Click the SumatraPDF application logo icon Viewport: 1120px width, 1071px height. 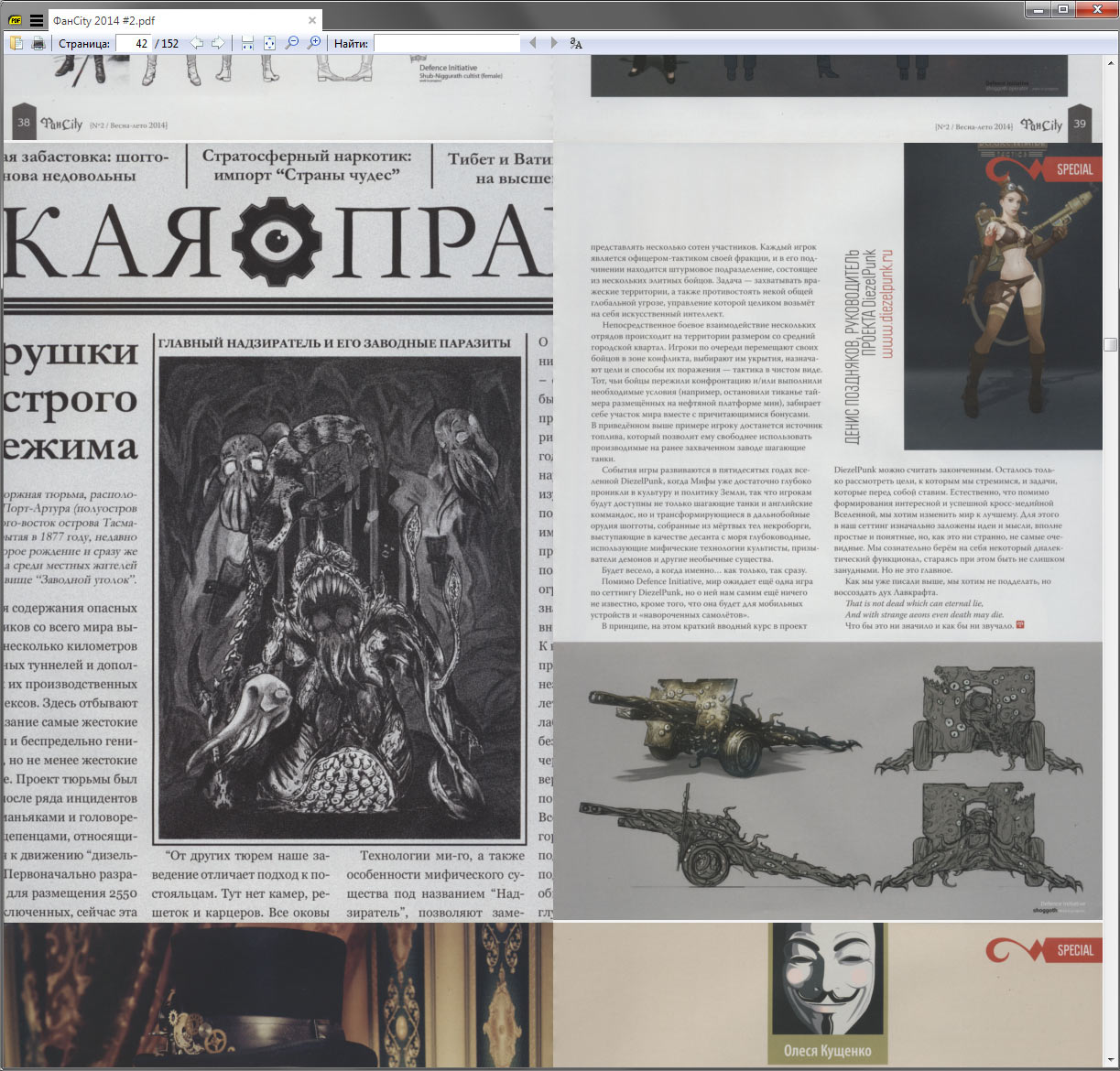(x=16, y=20)
